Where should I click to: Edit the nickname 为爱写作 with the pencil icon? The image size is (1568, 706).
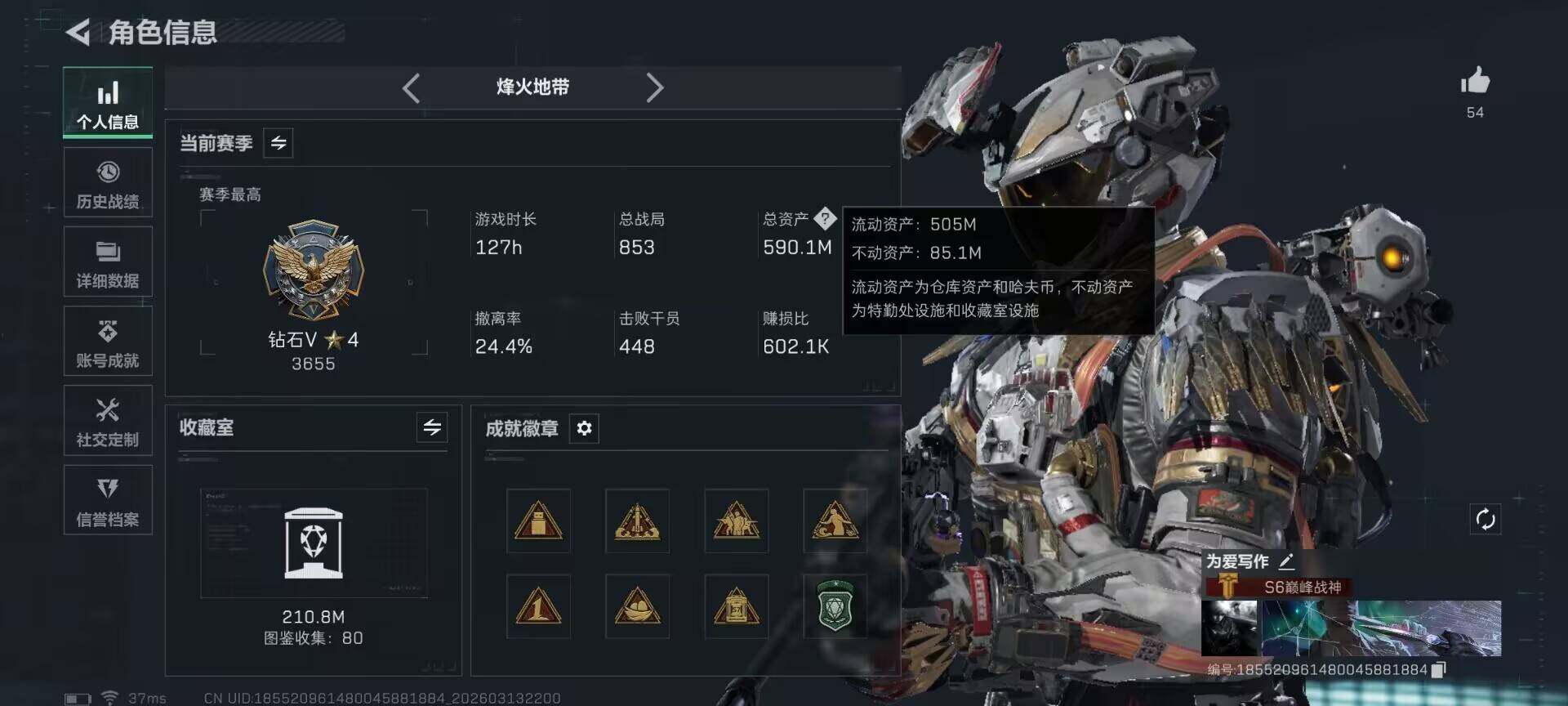(x=1286, y=561)
